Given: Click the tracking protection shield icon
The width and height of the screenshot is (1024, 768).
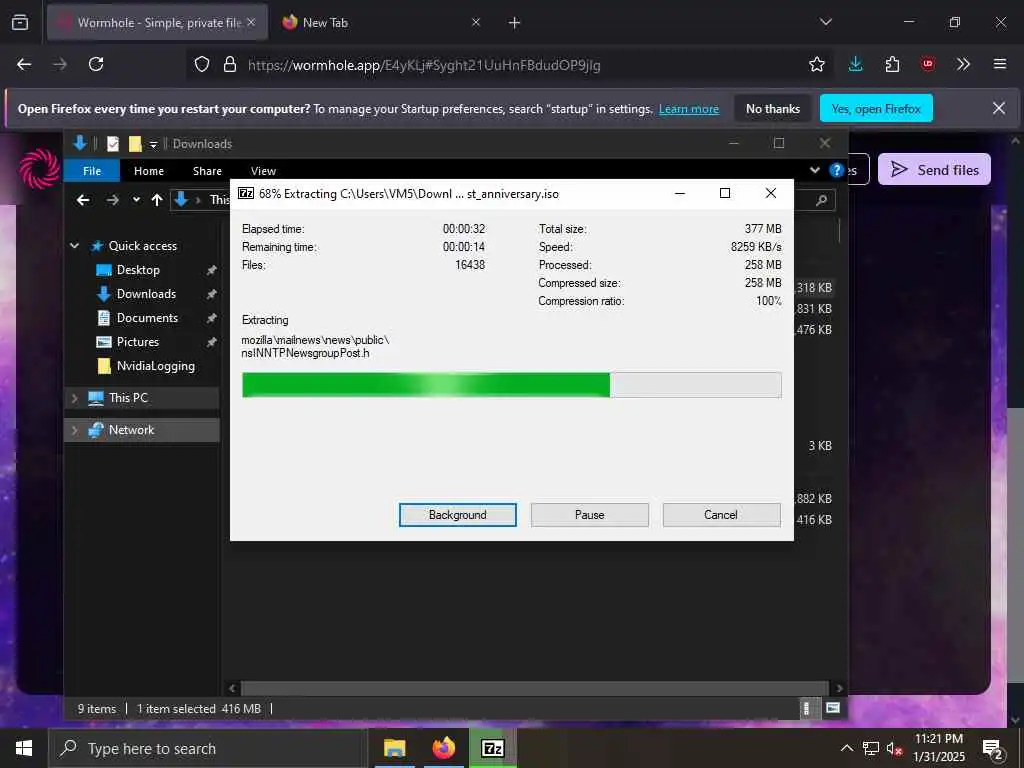Looking at the screenshot, I should [x=202, y=64].
